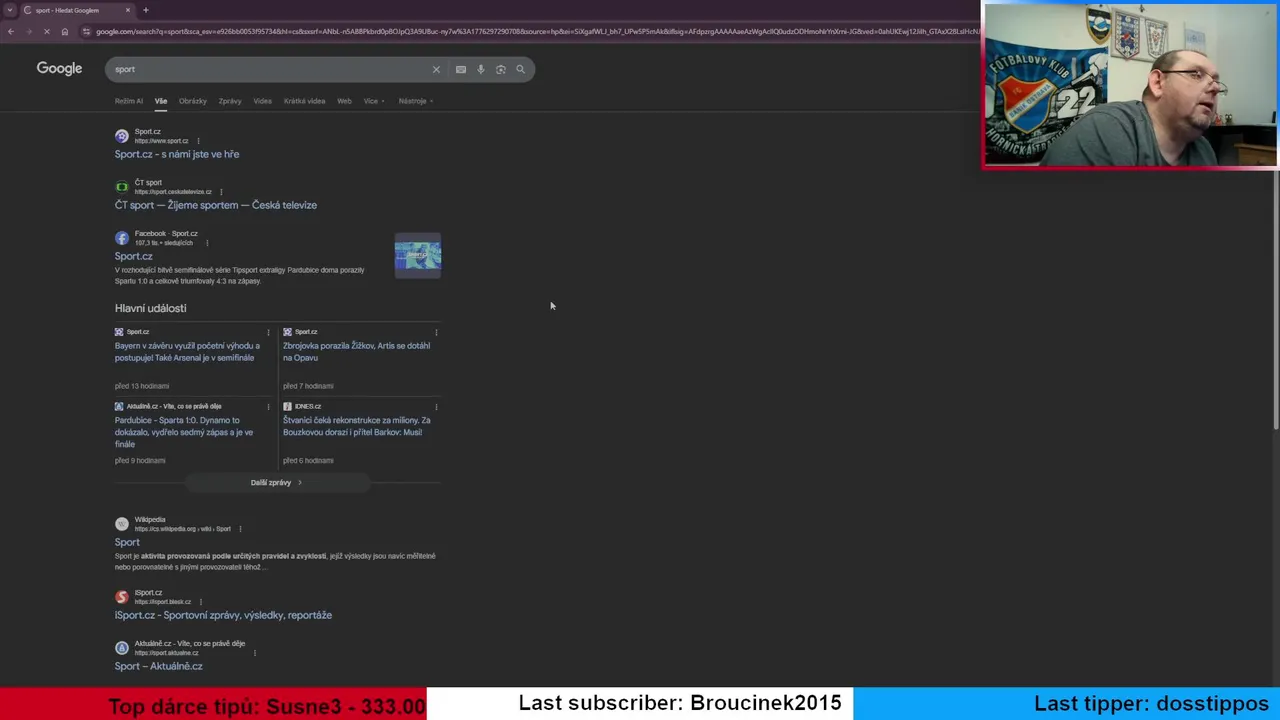1280x720 pixels.
Task: Switch to Režim AI tab
Action: pyautogui.click(x=129, y=101)
